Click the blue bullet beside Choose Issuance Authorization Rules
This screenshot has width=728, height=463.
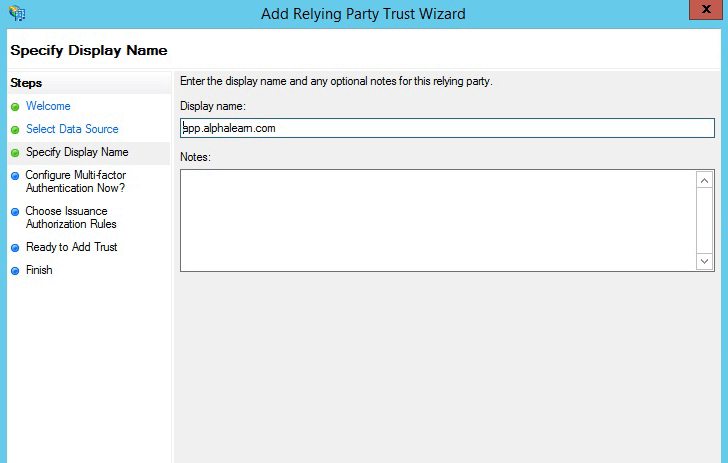click(x=15, y=212)
